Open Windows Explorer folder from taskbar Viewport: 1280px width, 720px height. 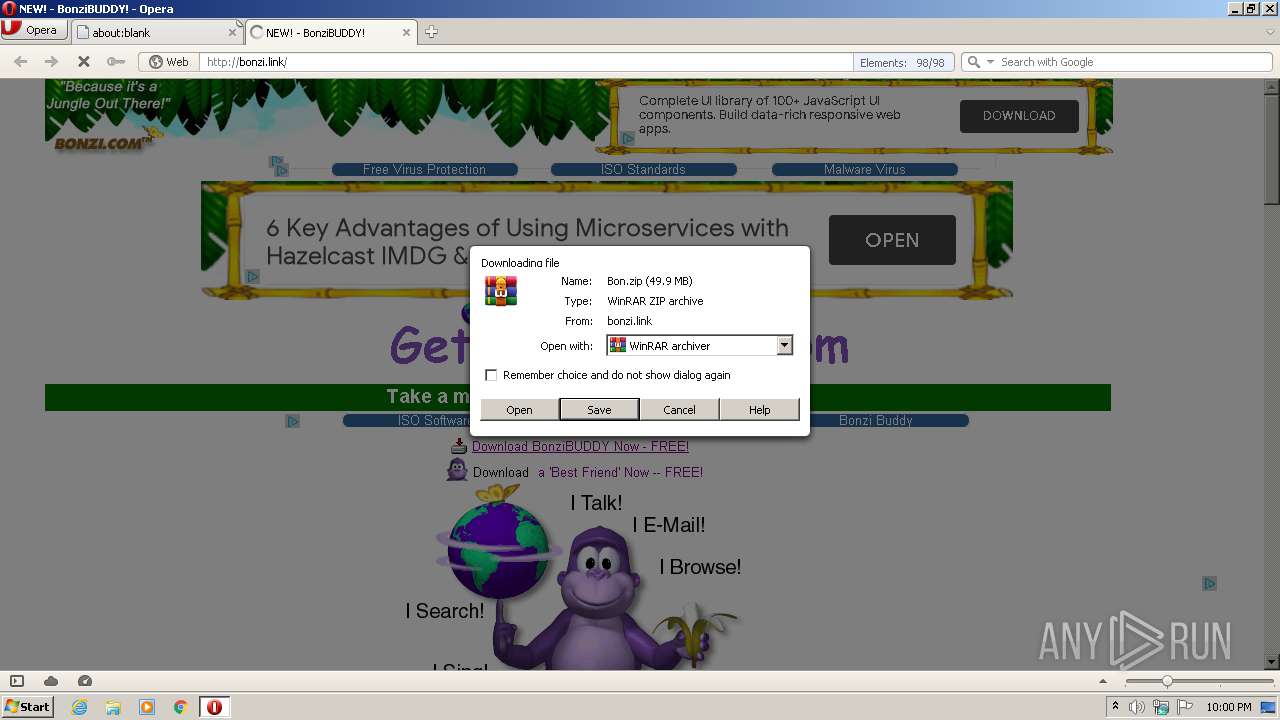[113, 707]
